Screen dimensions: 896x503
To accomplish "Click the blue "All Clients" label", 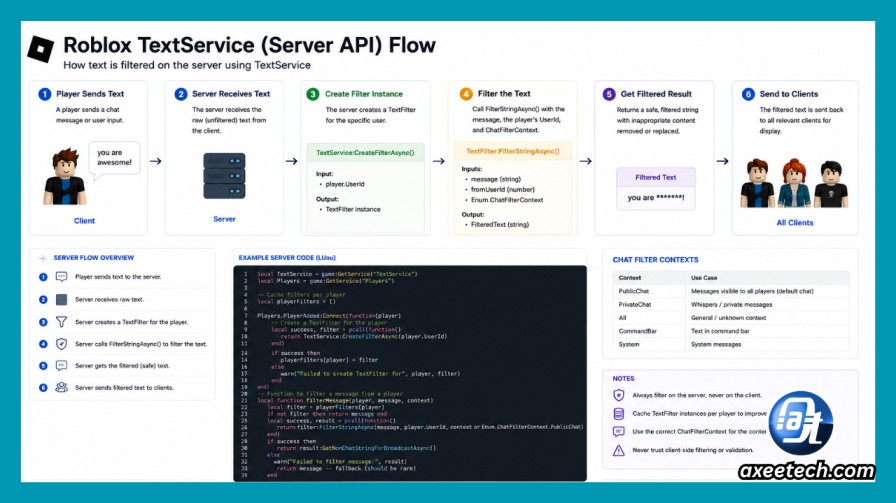I will [794, 223].
